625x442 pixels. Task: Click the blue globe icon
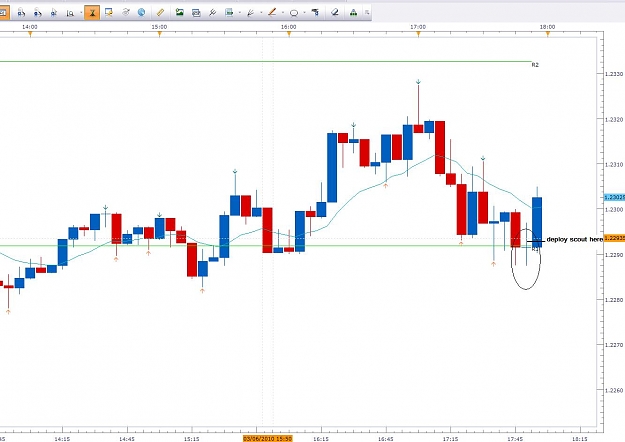click(142, 13)
